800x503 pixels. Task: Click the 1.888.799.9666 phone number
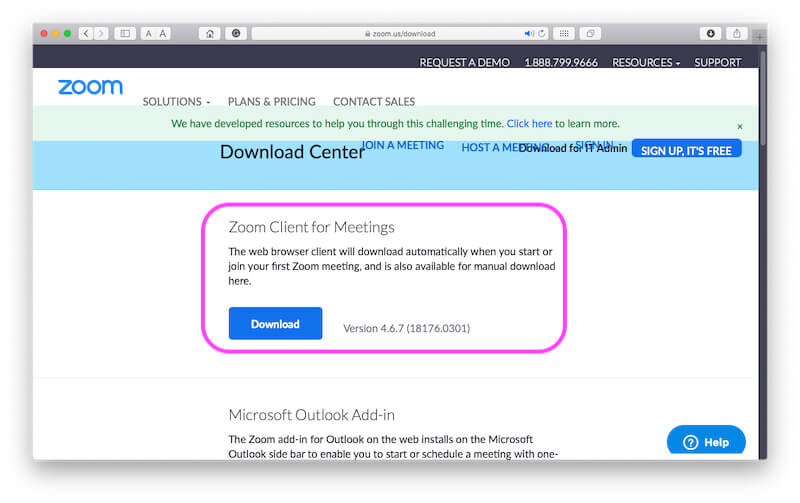pyautogui.click(x=561, y=62)
